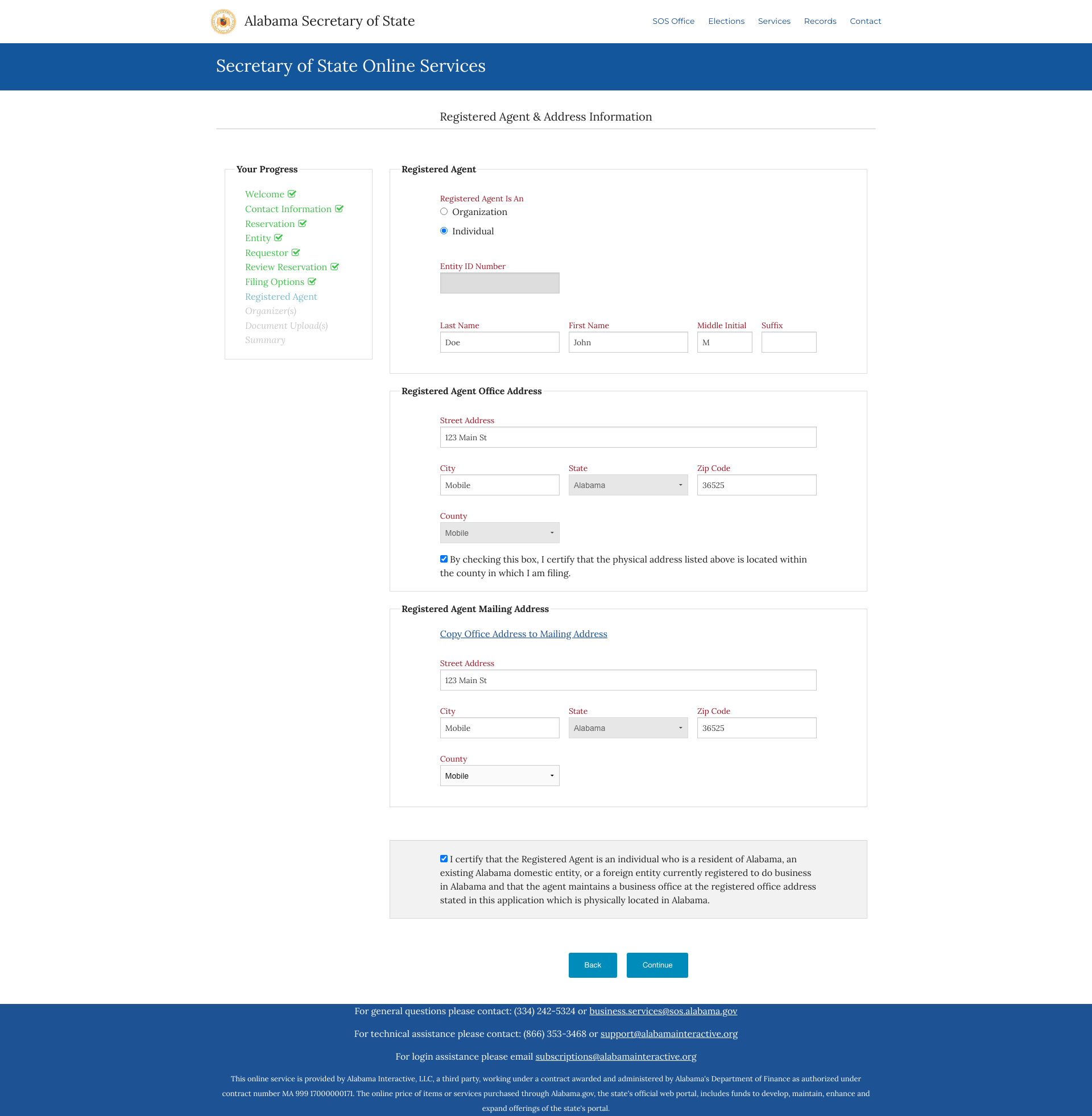Viewport: 1092px width, 1116px height.
Task: Open the mailing address County dropdown
Action: pos(499,776)
